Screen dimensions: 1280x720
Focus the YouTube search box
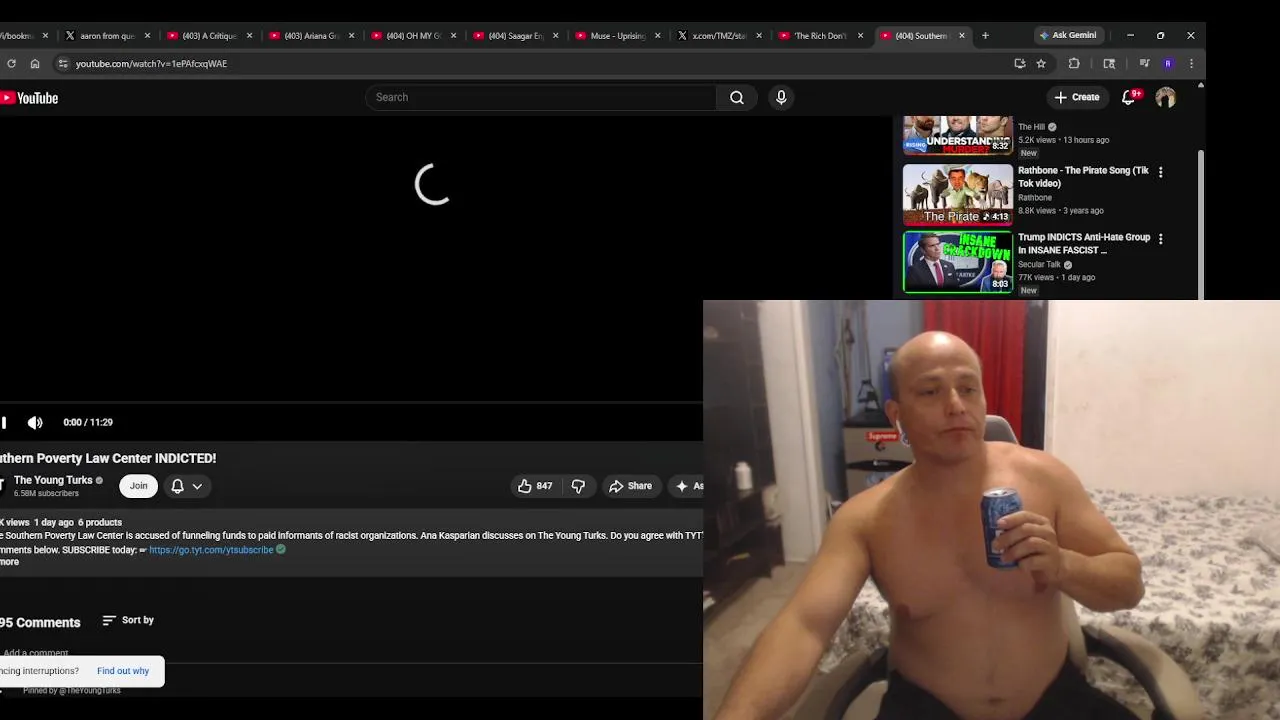pos(540,97)
